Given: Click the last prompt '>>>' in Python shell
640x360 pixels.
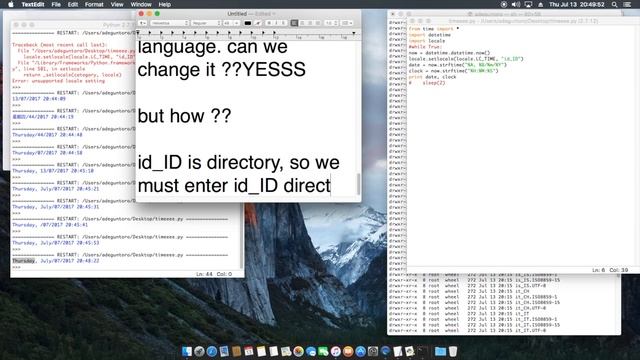Looking at the screenshot, I should (16, 267).
